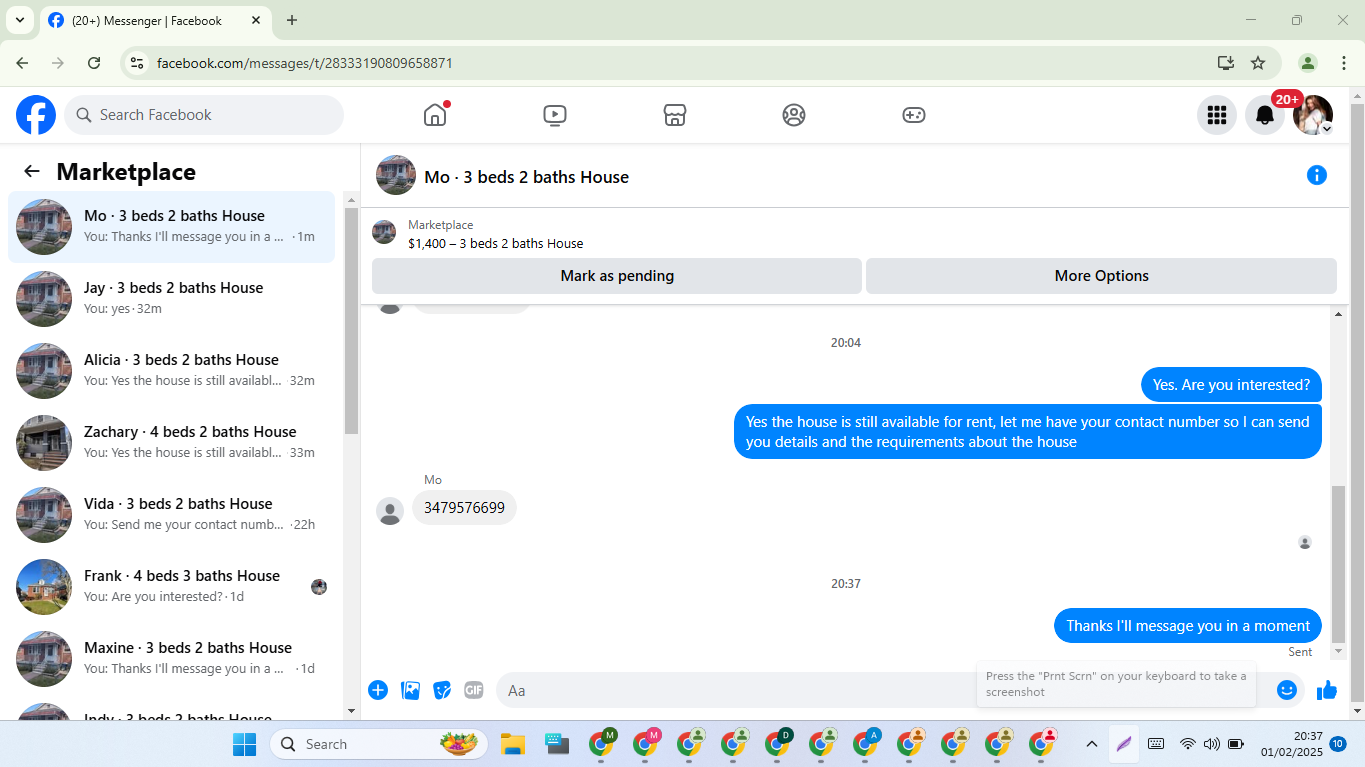Open the Video tab icon
Image resolution: width=1365 pixels, height=767 pixels.
pos(555,115)
